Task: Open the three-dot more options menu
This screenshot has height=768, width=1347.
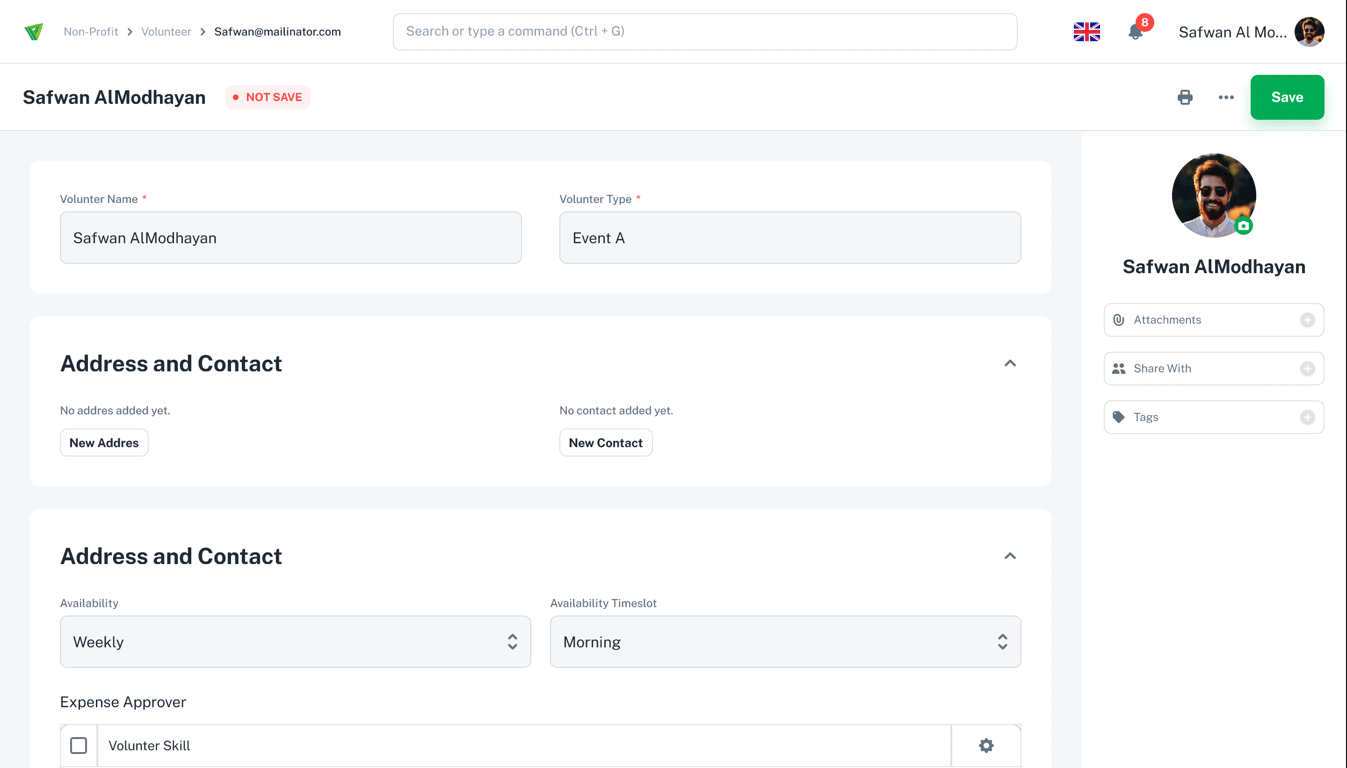Action: (1226, 97)
